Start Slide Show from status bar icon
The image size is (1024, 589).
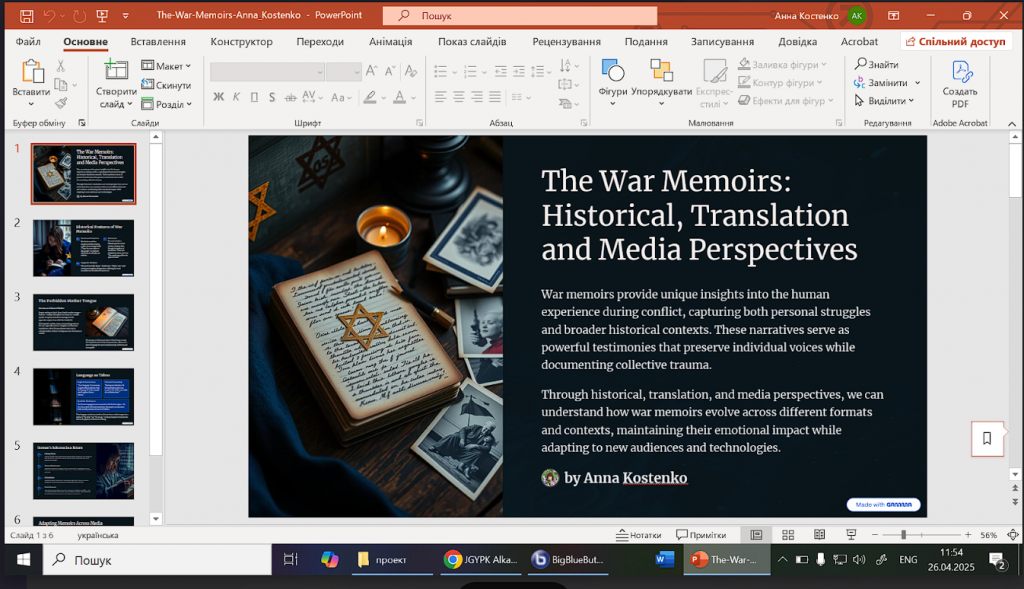coord(851,535)
